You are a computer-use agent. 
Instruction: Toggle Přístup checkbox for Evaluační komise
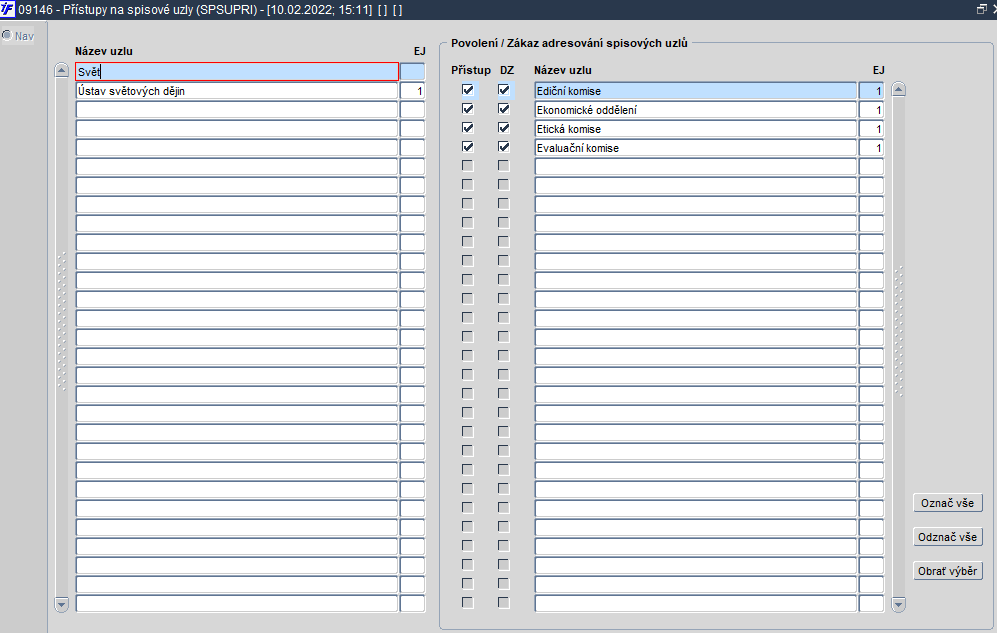click(468, 147)
